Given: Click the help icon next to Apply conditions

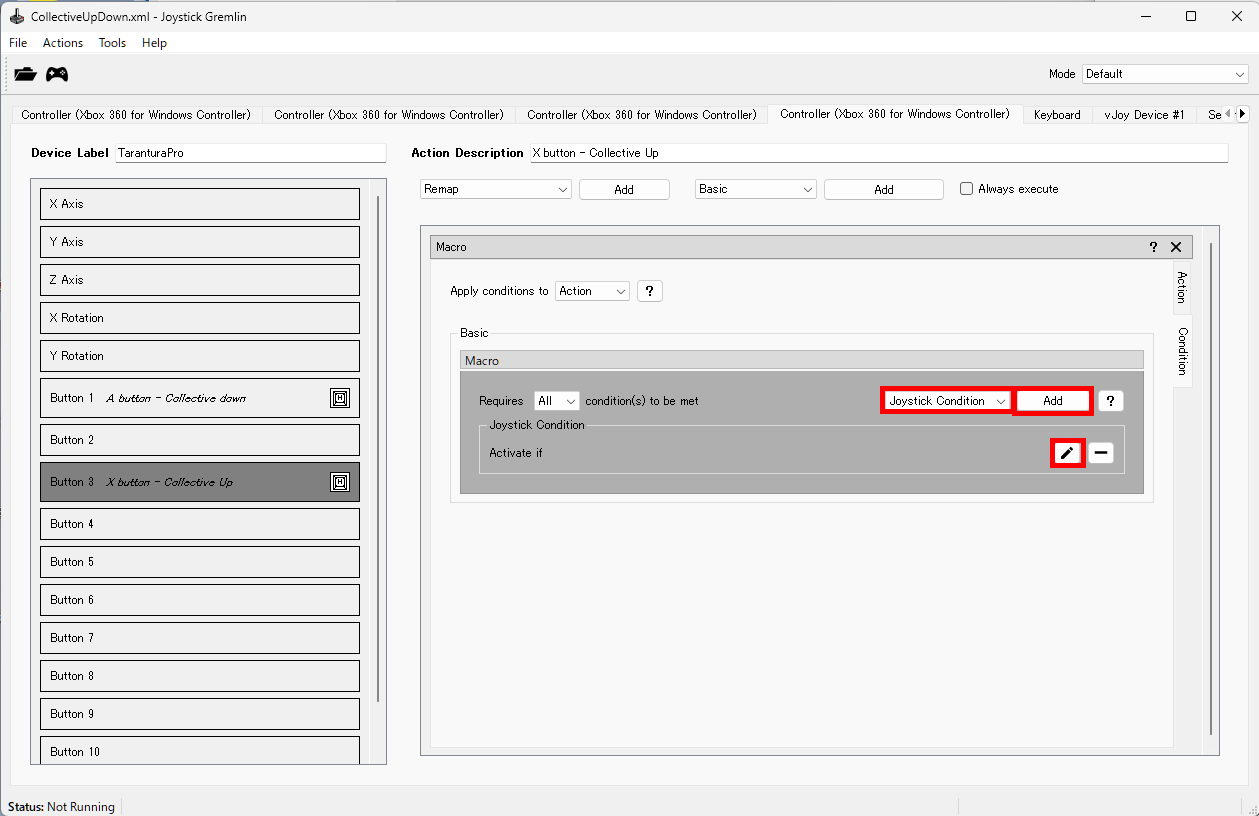Looking at the screenshot, I should tap(649, 291).
